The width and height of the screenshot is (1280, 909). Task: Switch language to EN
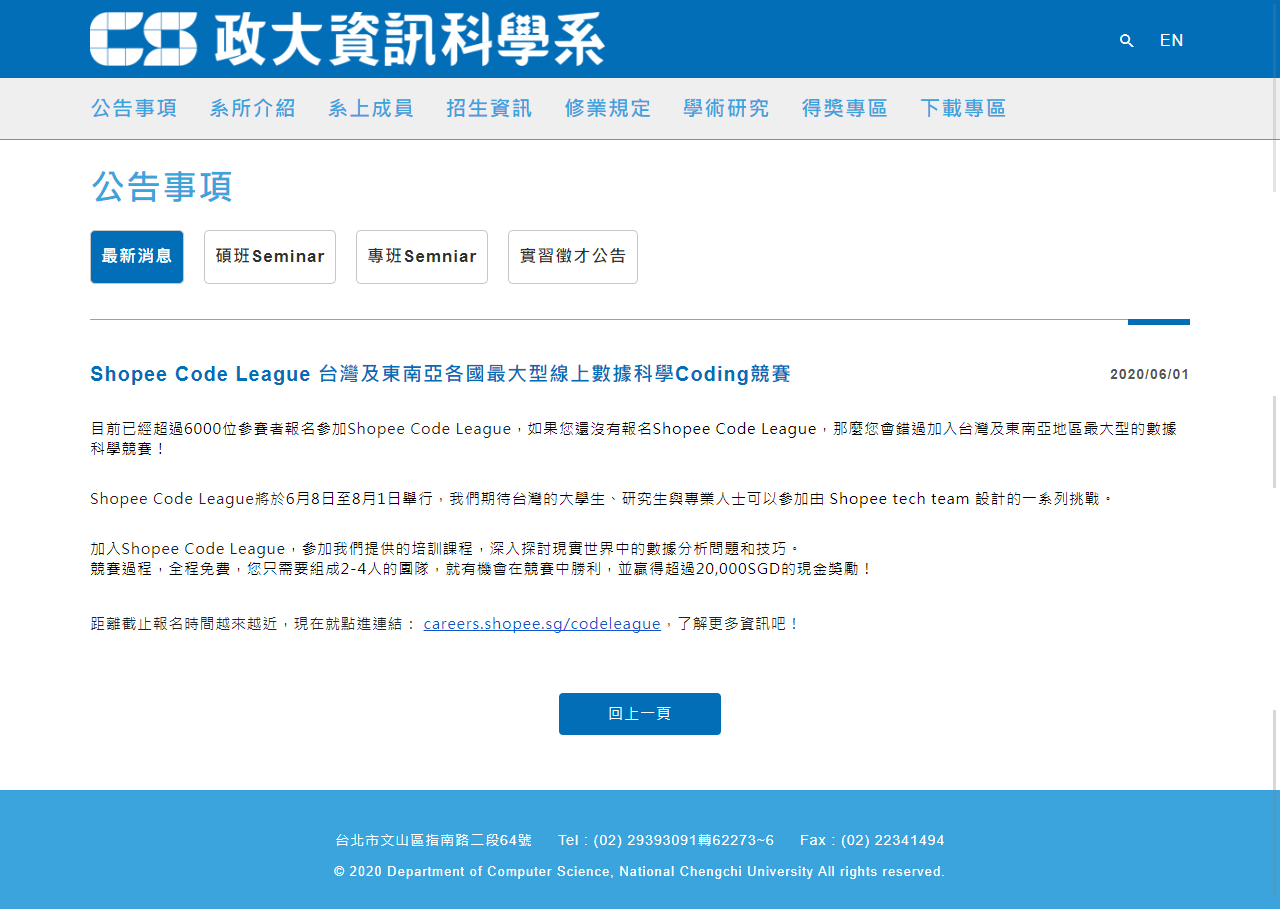(x=1172, y=41)
